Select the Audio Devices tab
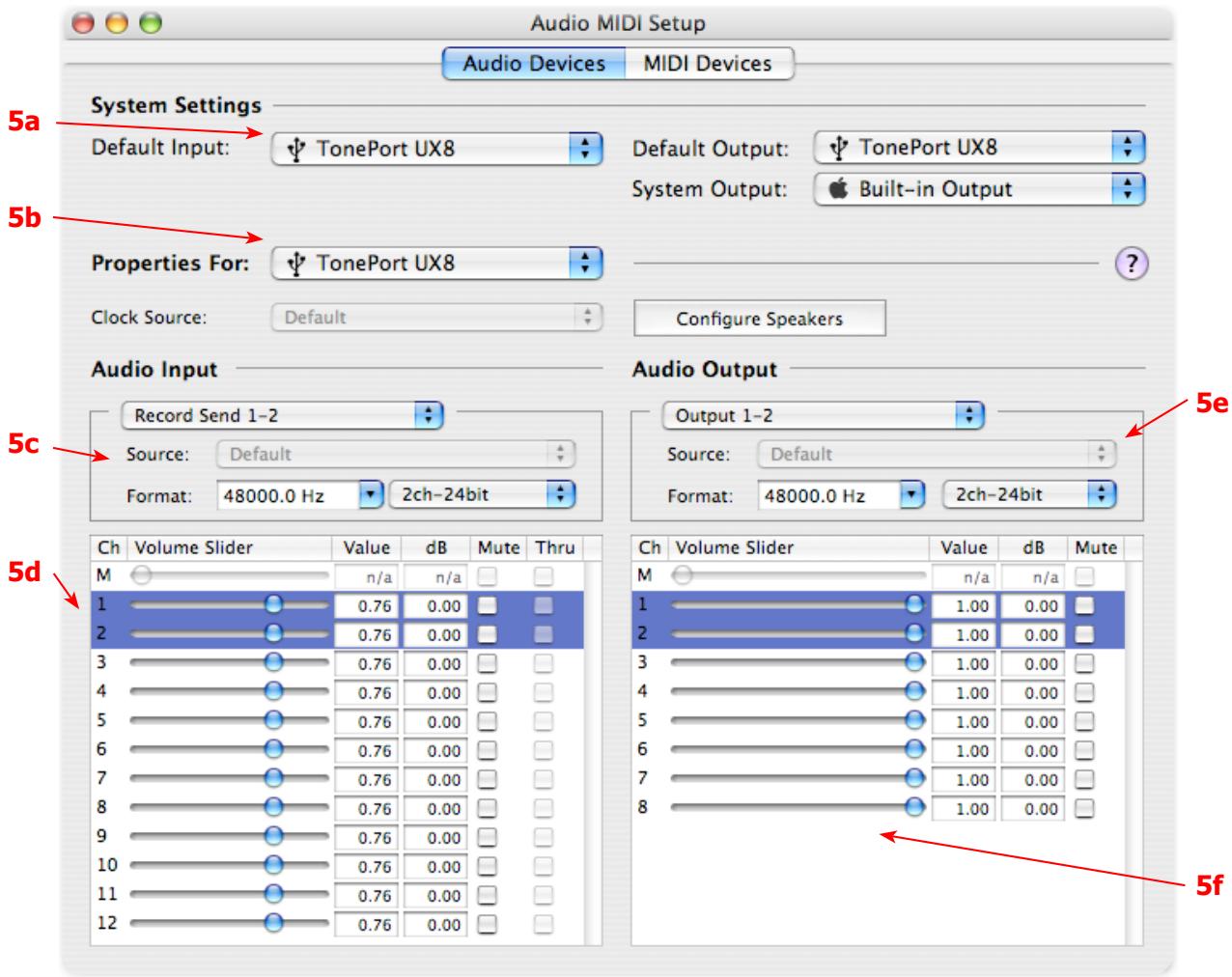Viewport: 1232px width, 977px height. tap(534, 64)
